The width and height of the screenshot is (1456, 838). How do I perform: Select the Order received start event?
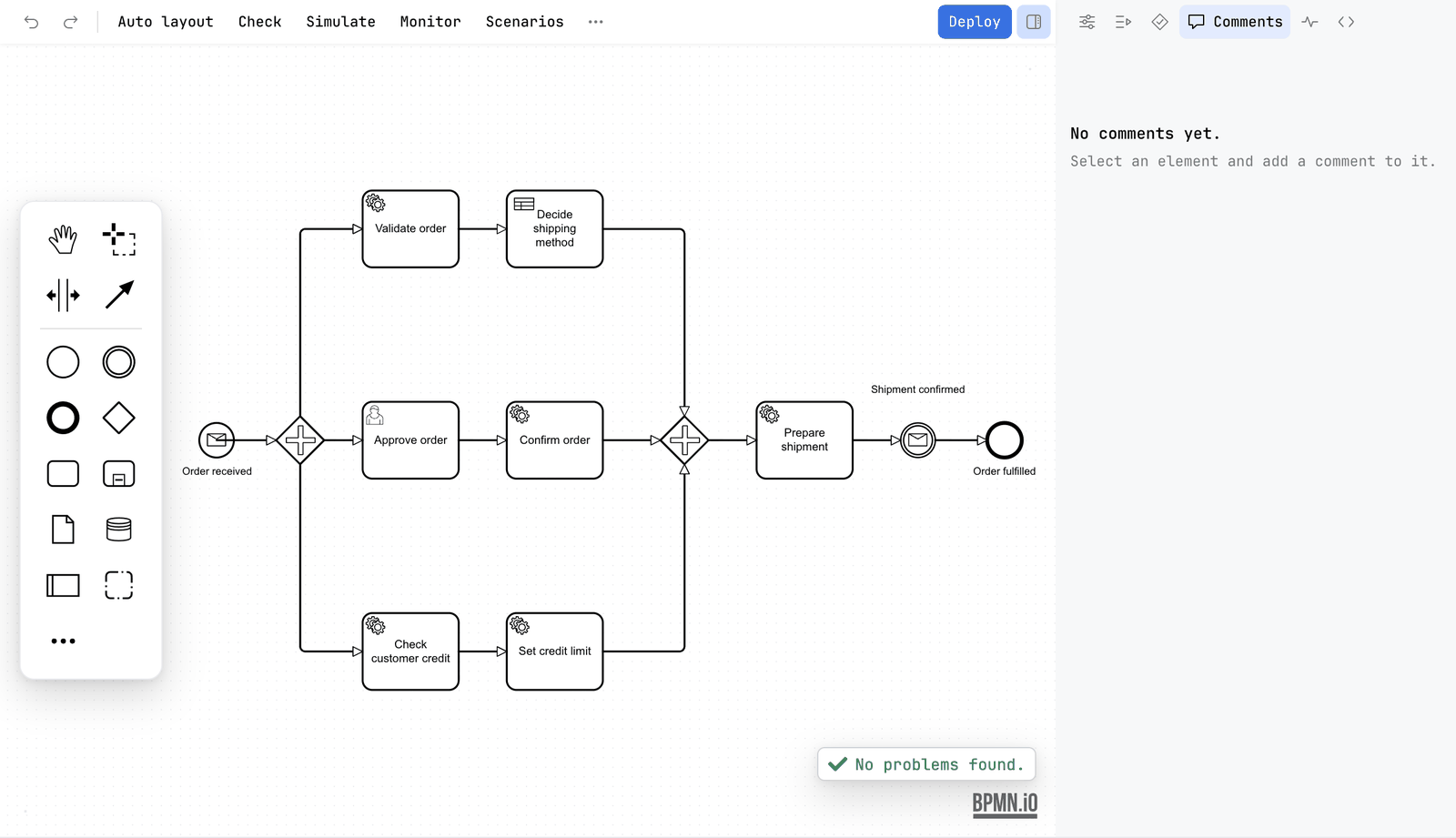pyautogui.click(x=217, y=440)
